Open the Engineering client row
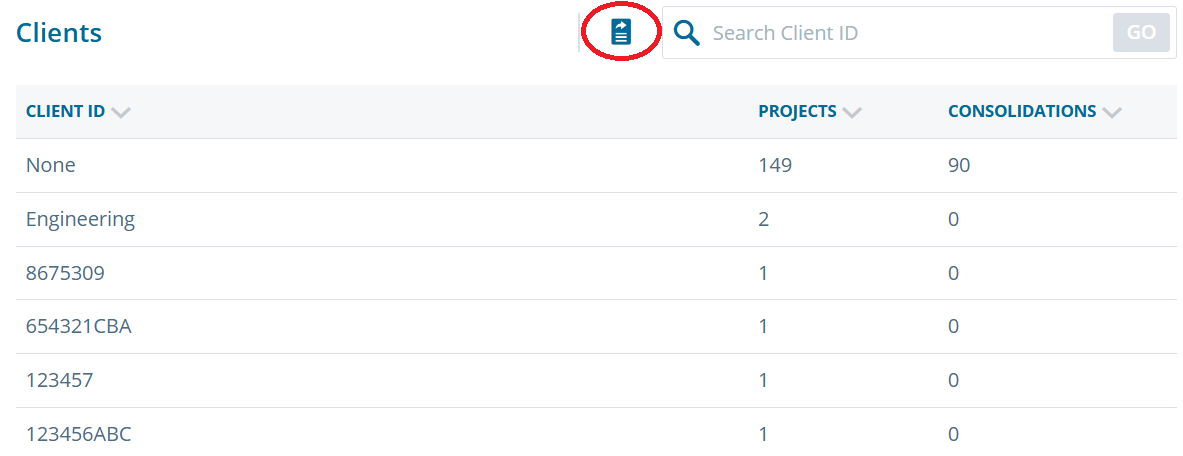 coord(596,220)
